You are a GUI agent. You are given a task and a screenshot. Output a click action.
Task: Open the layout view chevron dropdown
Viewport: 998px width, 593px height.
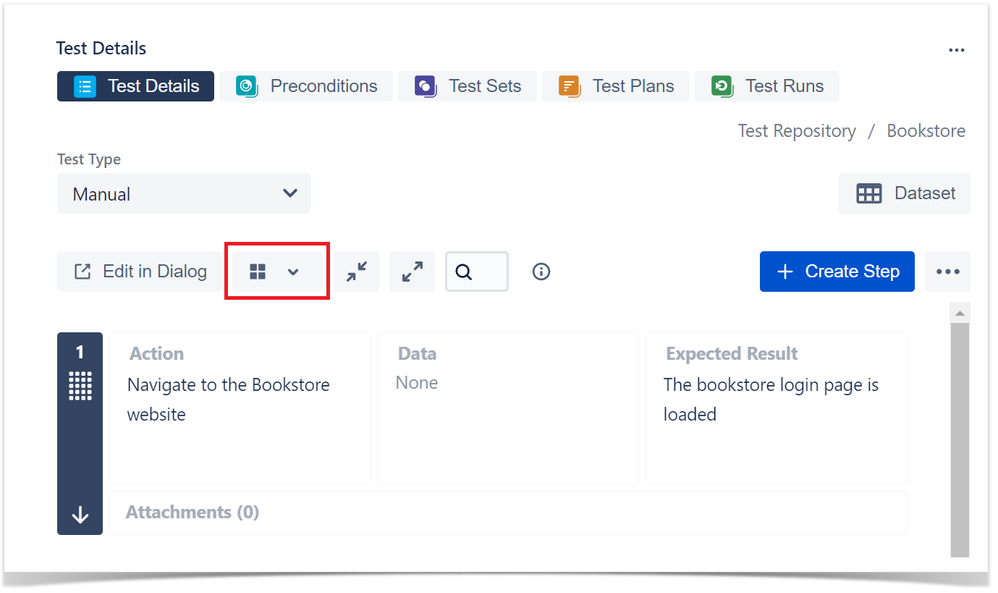coord(293,271)
